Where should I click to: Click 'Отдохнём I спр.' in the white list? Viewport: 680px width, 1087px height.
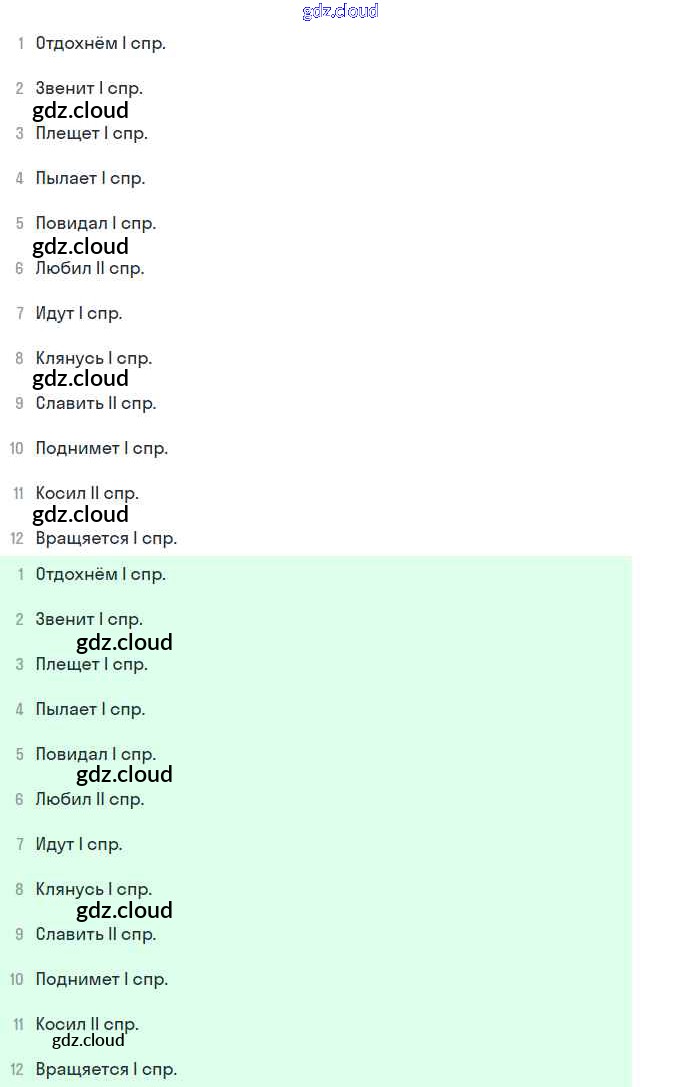tap(100, 43)
